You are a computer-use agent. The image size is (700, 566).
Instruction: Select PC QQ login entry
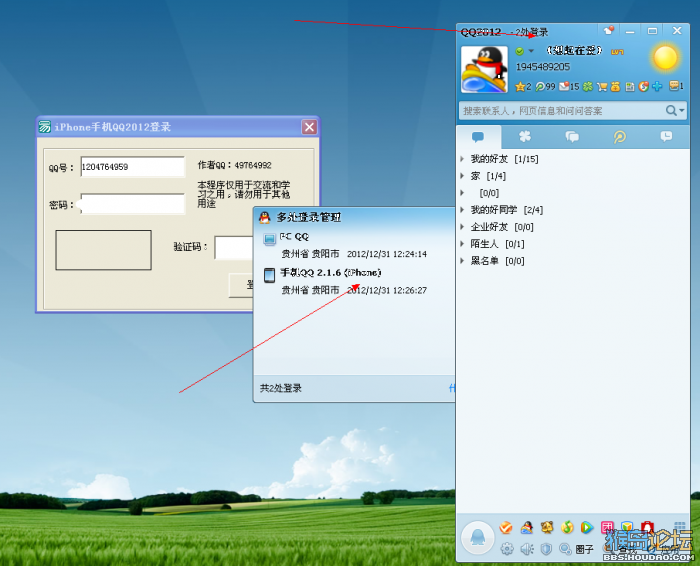click(354, 245)
